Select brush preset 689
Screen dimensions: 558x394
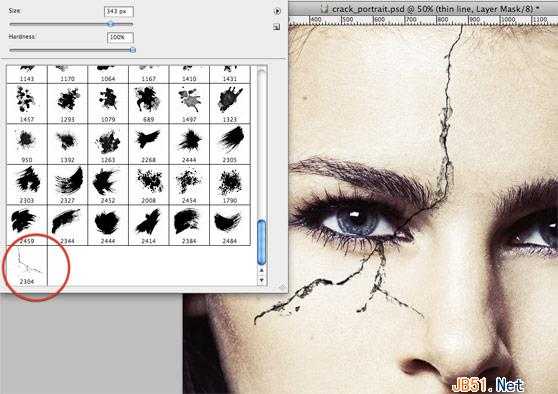coord(148,104)
